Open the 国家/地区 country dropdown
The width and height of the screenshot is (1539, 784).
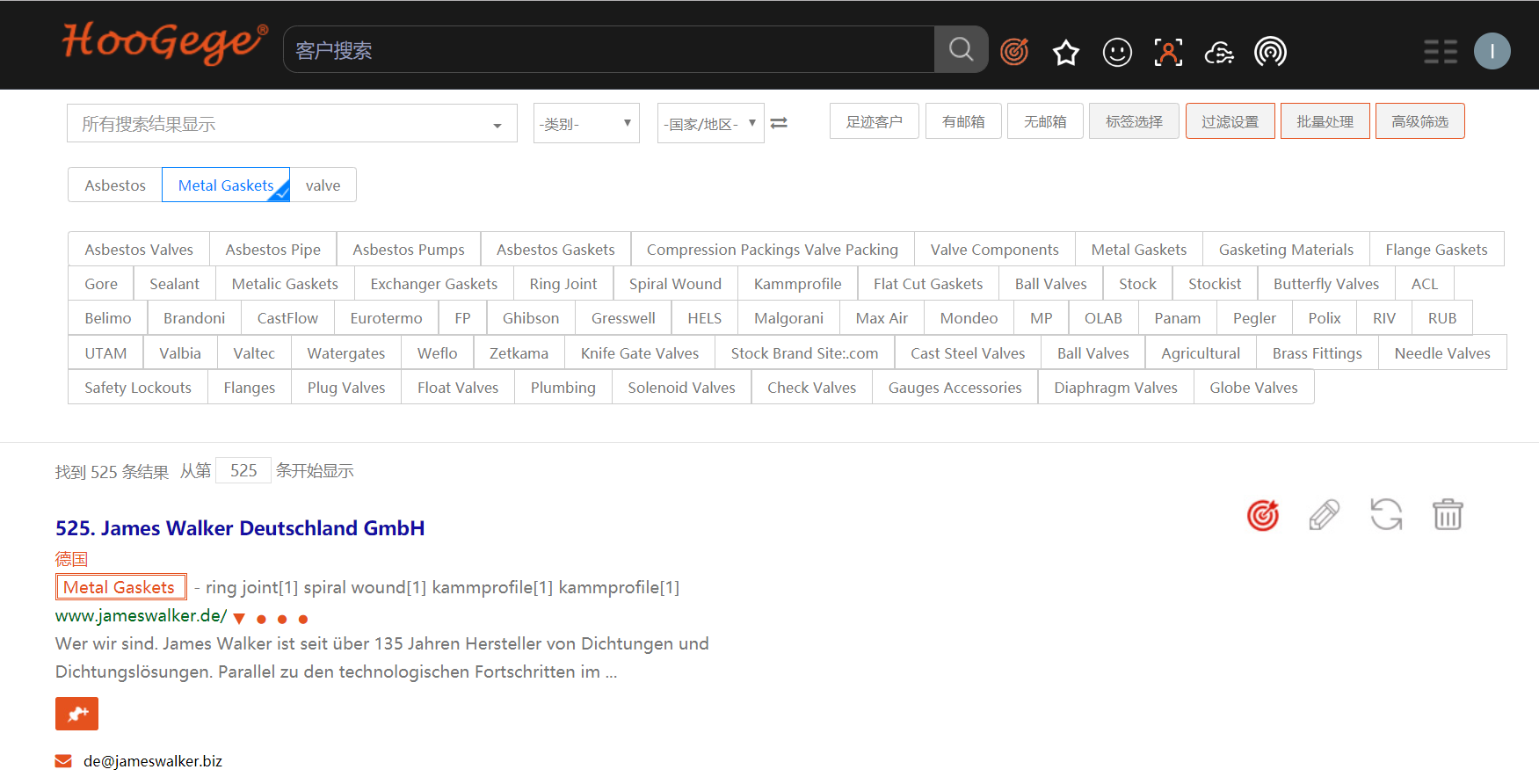tap(710, 123)
